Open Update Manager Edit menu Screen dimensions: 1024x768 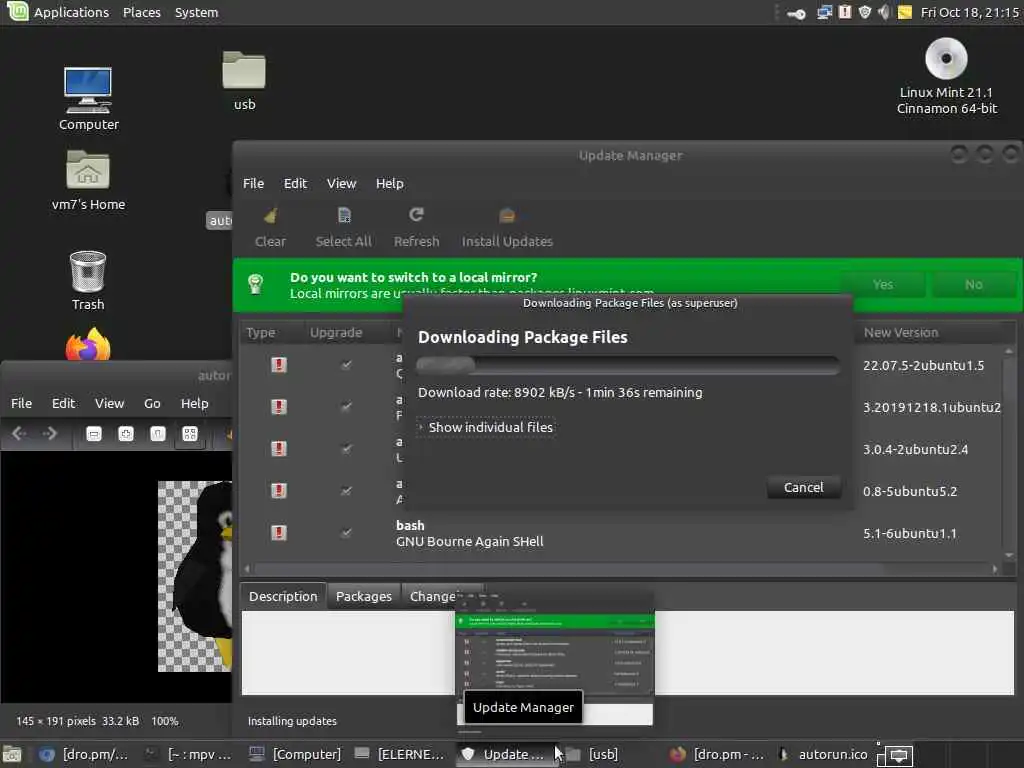(295, 184)
